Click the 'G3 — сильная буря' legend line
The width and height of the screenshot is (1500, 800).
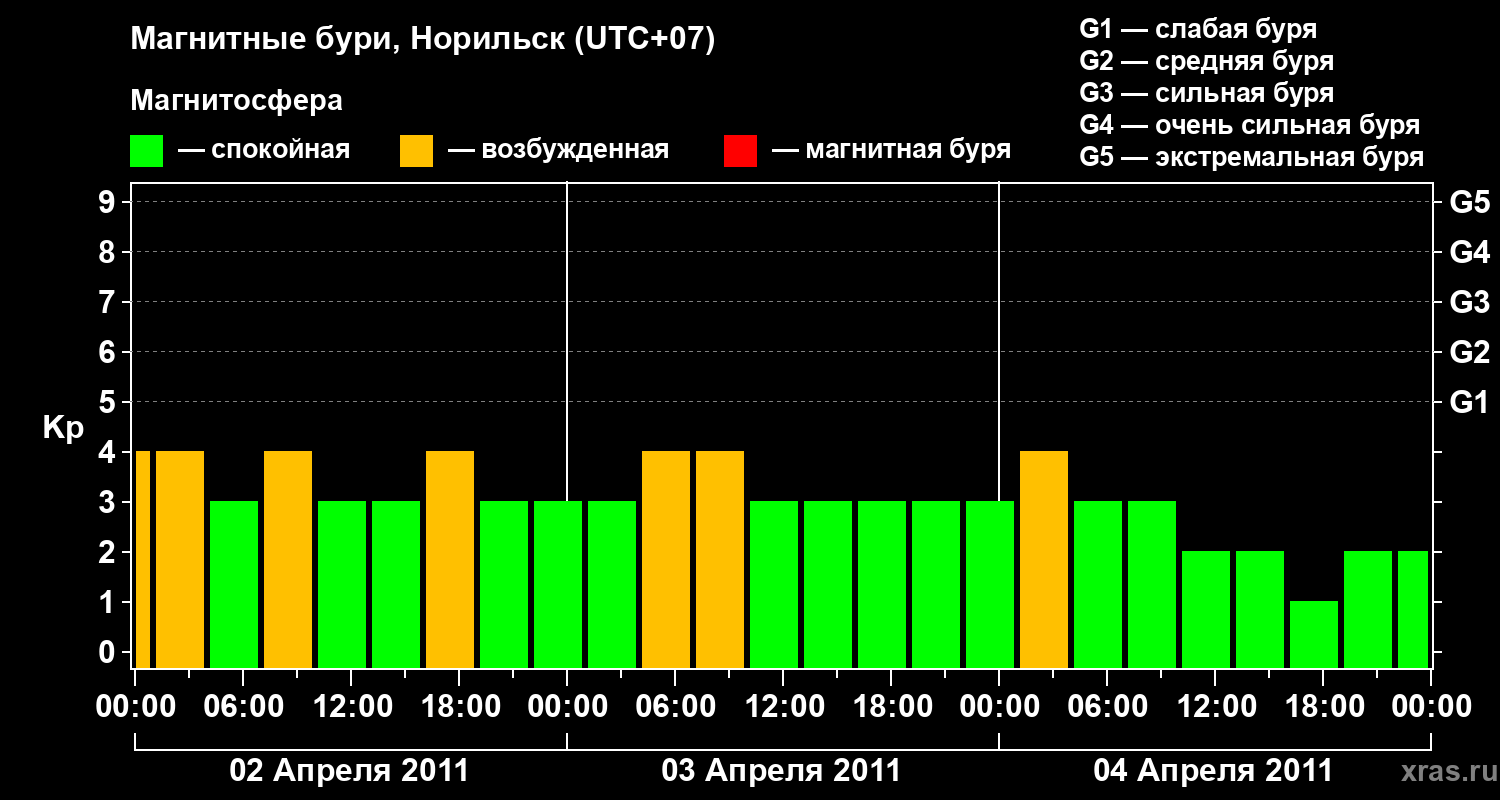point(1207,93)
